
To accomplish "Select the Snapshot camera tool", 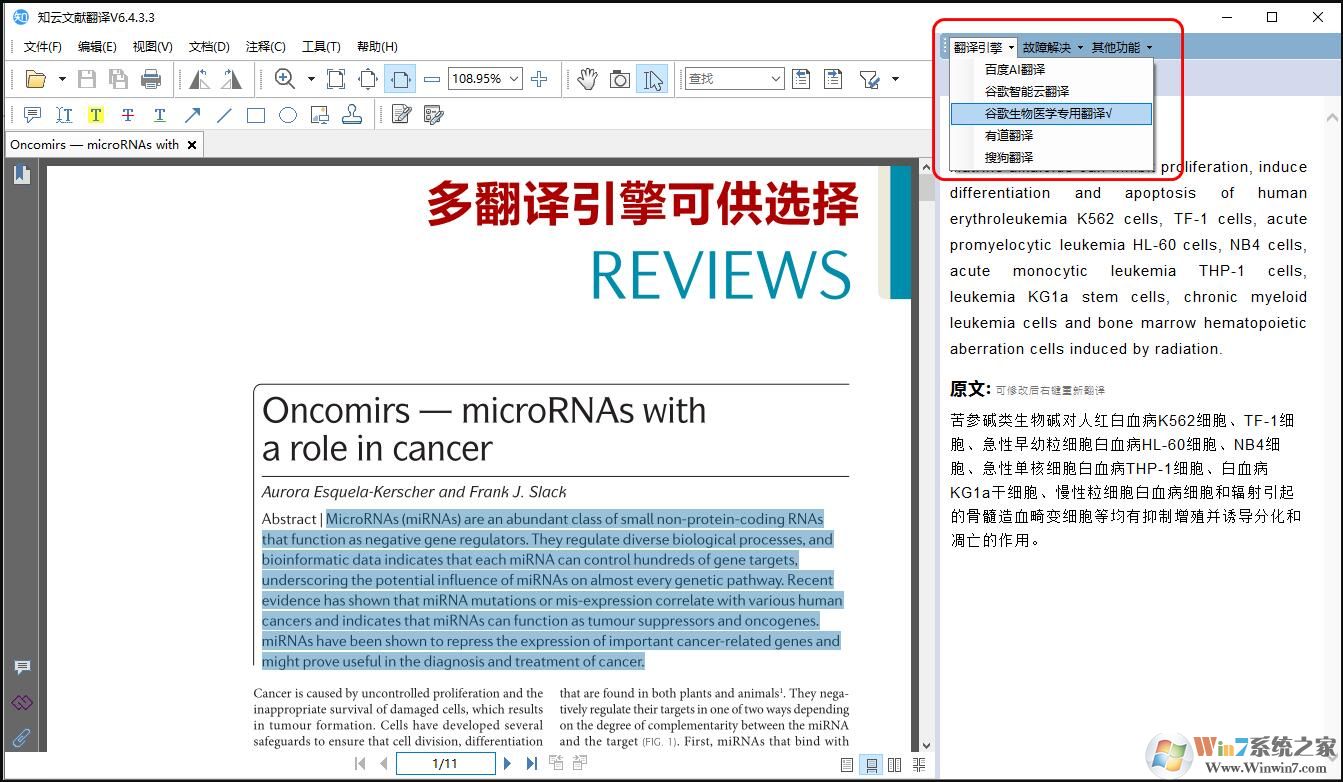I will 620,79.
